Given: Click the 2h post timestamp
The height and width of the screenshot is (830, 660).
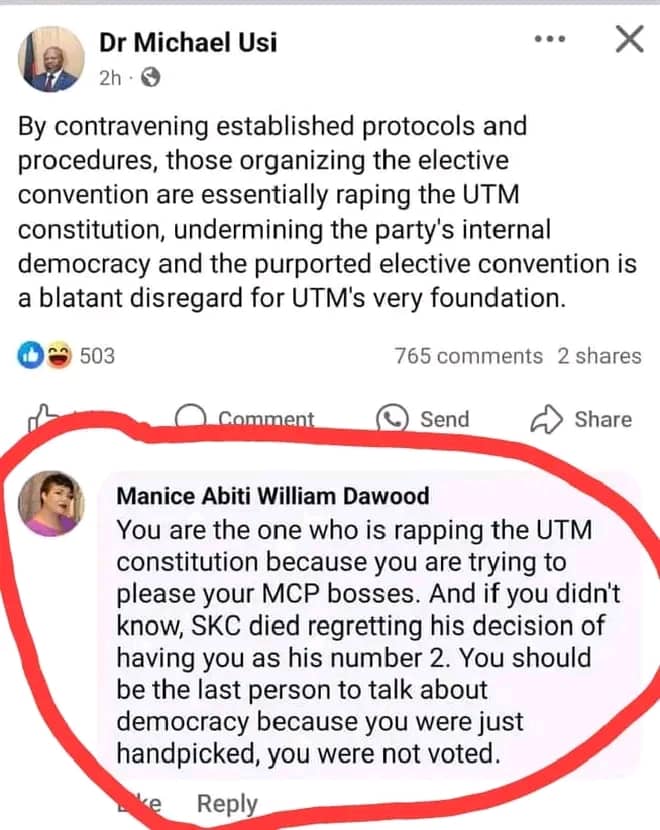Looking at the screenshot, I should tap(110, 77).
